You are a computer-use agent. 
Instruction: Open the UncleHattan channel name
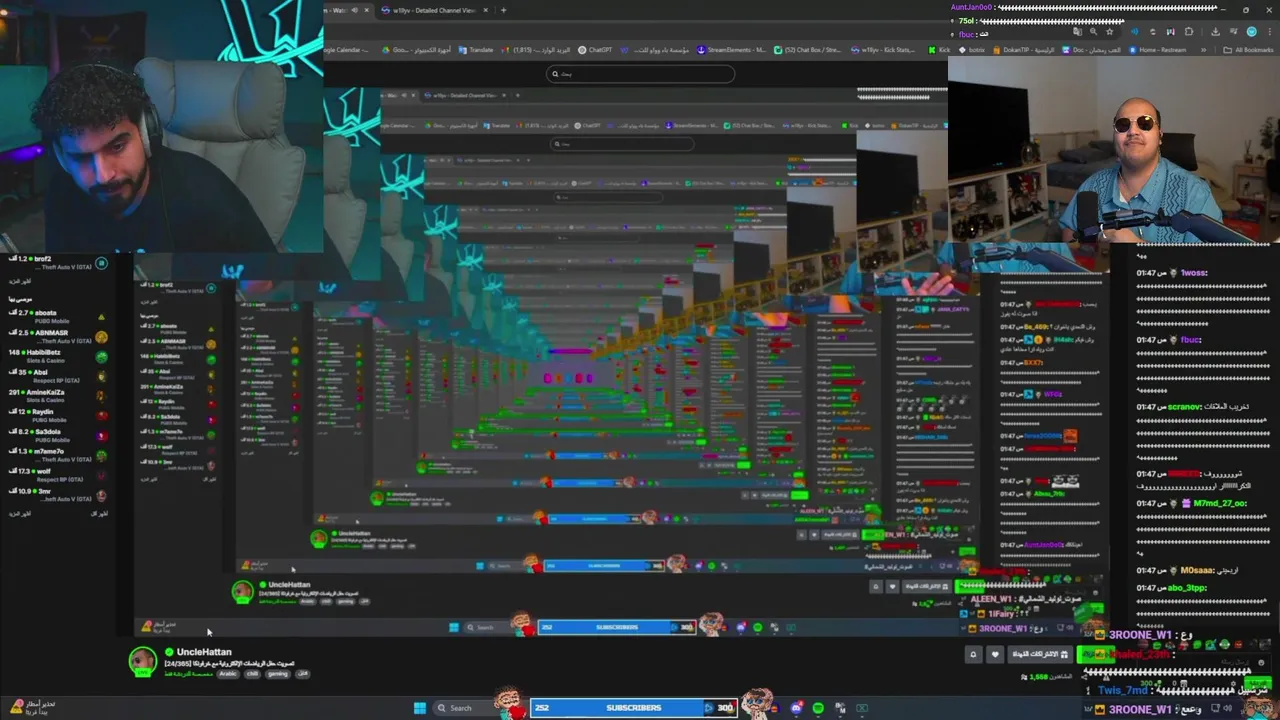coord(204,652)
